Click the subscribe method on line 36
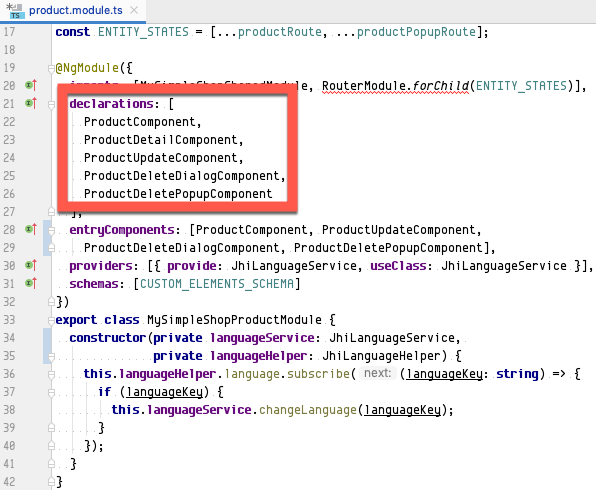Viewport: 596px width, 490px height. tap(318, 374)
